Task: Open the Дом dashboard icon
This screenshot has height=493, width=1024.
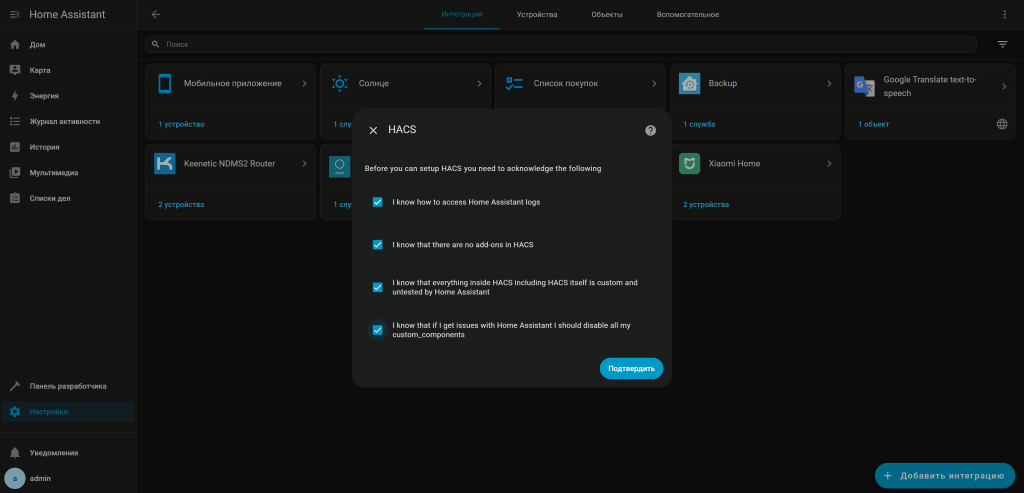Action: [15, 45]
